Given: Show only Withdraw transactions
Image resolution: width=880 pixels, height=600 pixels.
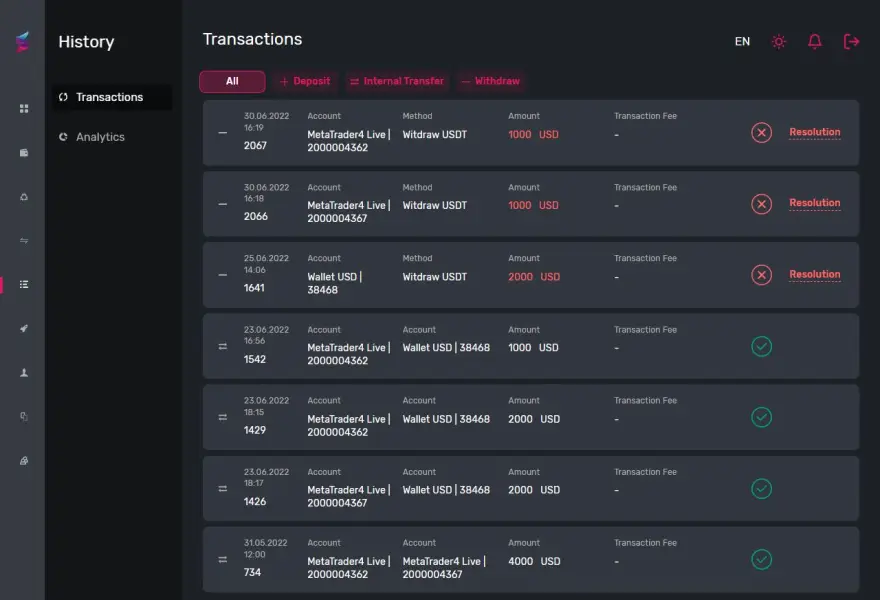Looking at the screenshot, I should [x=490, y=81].
